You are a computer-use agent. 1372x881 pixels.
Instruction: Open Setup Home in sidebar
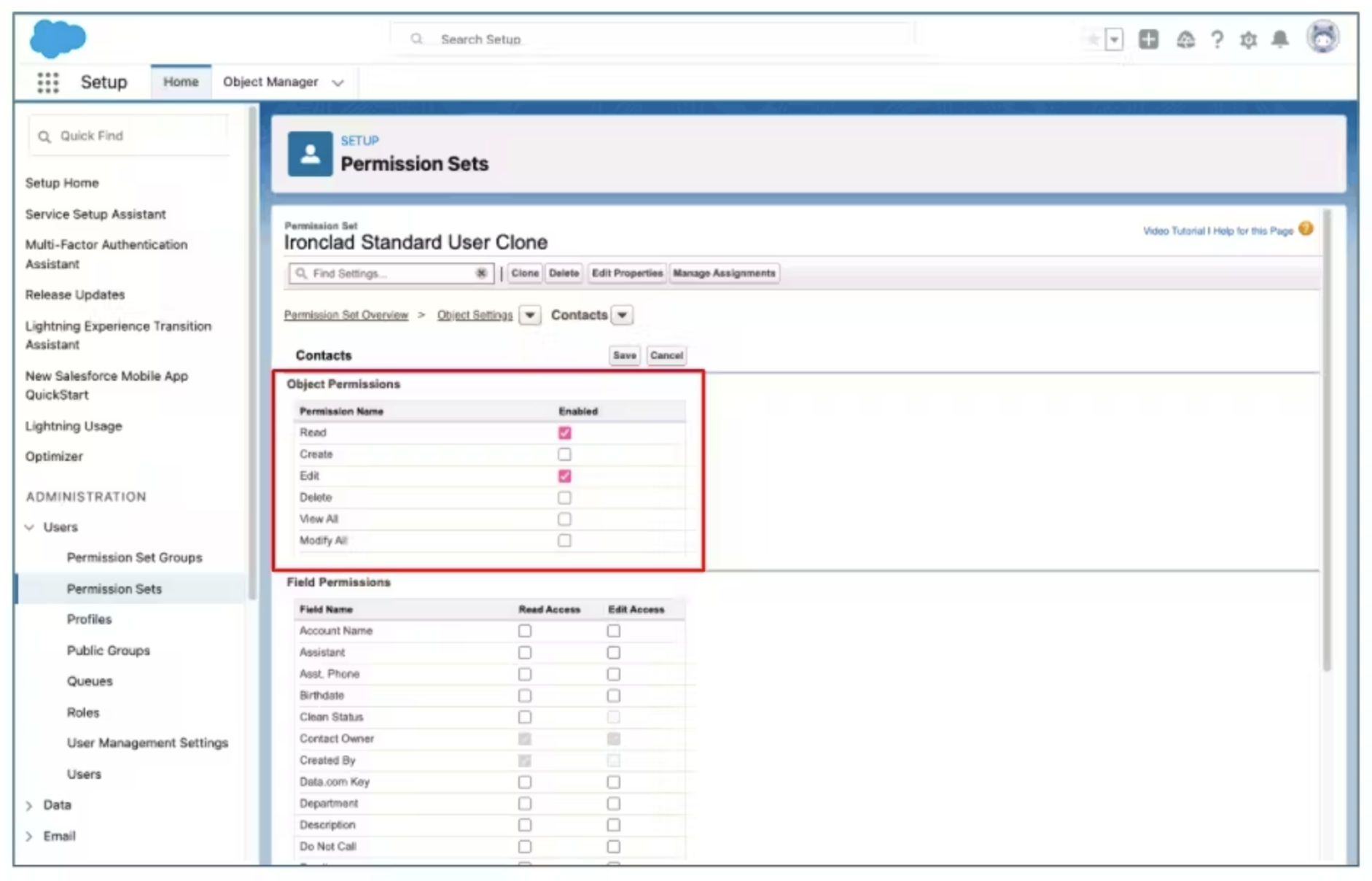coord(62,183)
